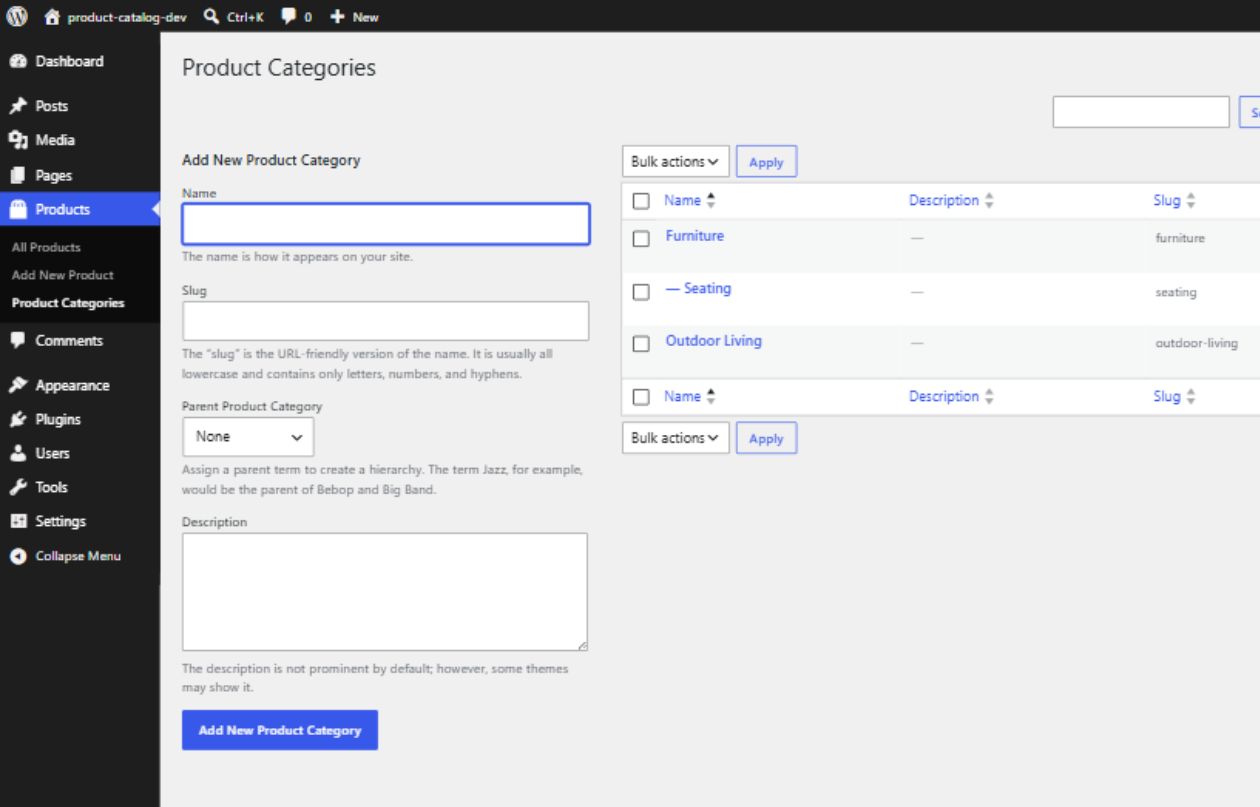This screenshot has height=807, width=1260.
Task: Focus the Slug input field
Action: [x=386, y=321]
